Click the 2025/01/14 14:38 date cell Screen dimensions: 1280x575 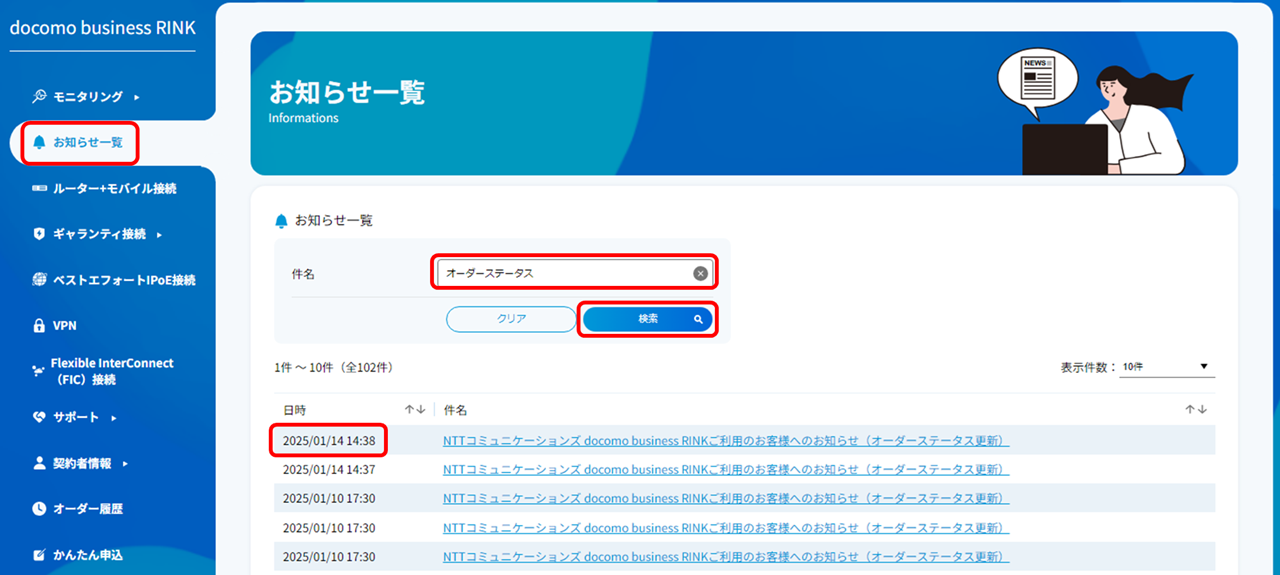pyautogui.click(x=329, y=441)
